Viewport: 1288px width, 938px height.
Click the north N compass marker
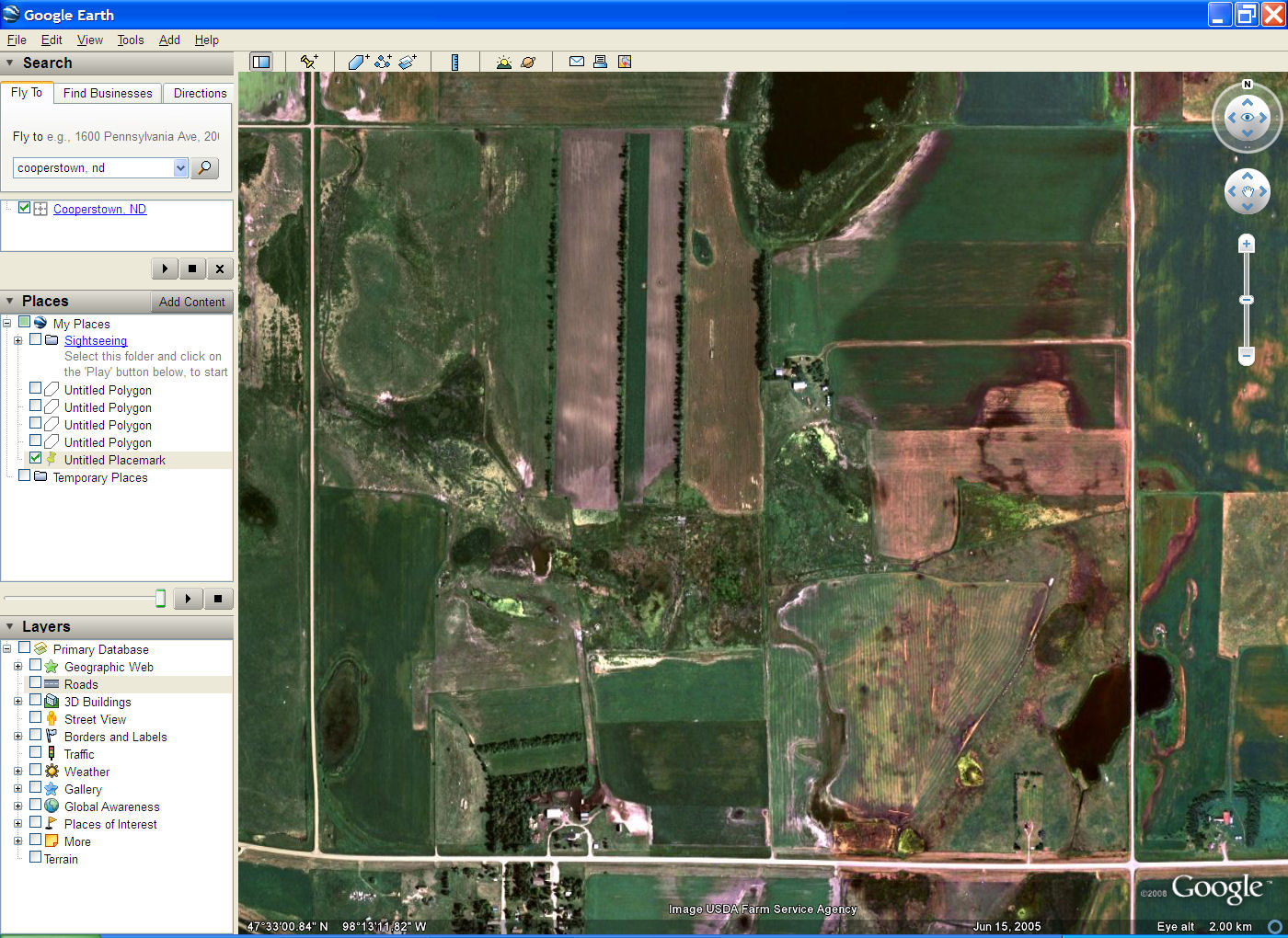tap(1248, 85)
